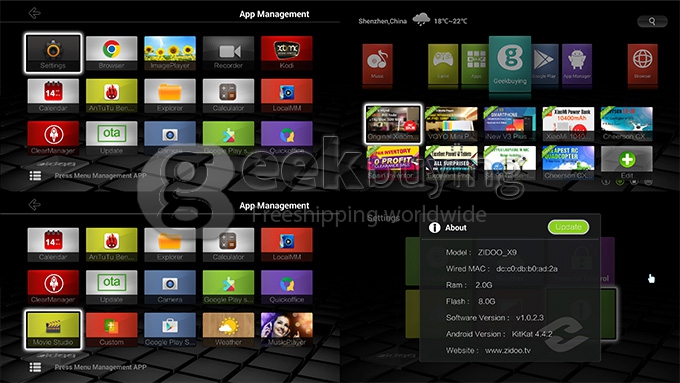Open the red globe Browser tile
Image resolution: width=680 pixels, height=383 pixels.
tap(642, 64)
